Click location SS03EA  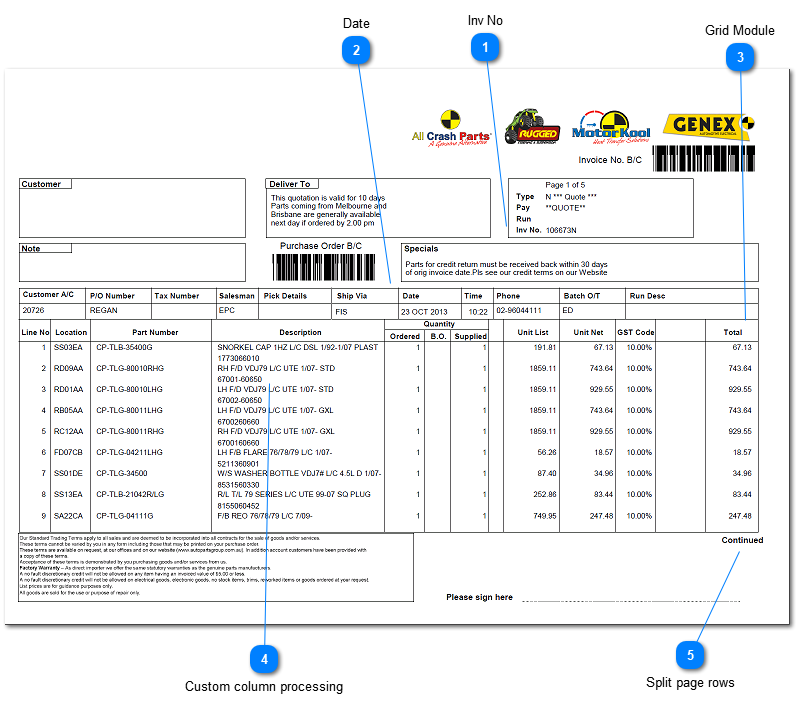pos(68,348)
